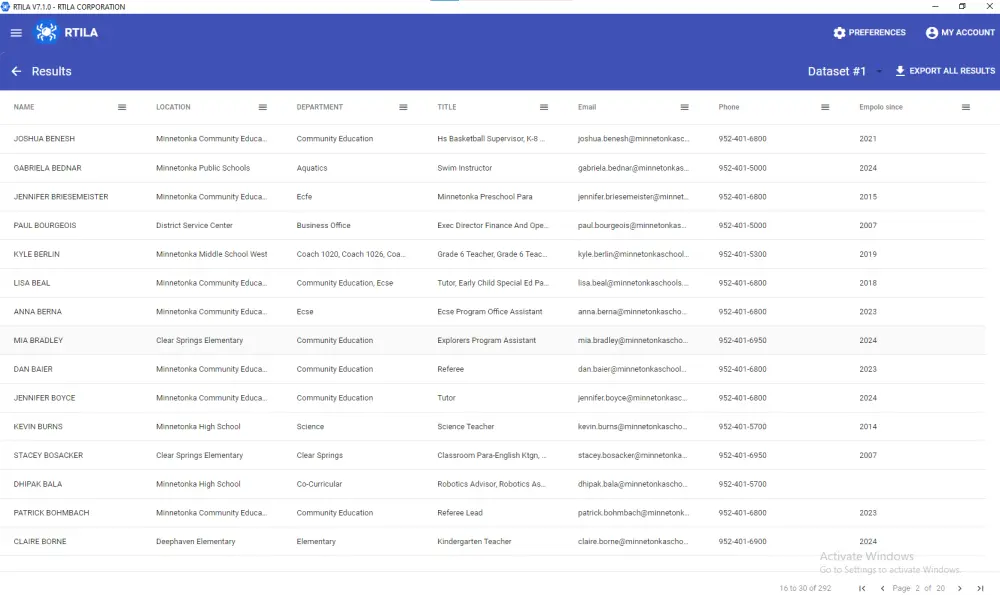Open LOCATION column menu icon

263,107
